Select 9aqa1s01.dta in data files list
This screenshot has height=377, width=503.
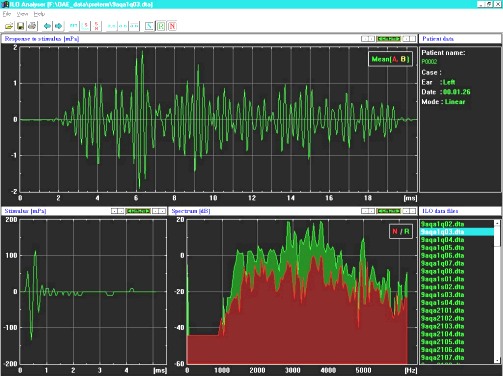tap(442, 279)
